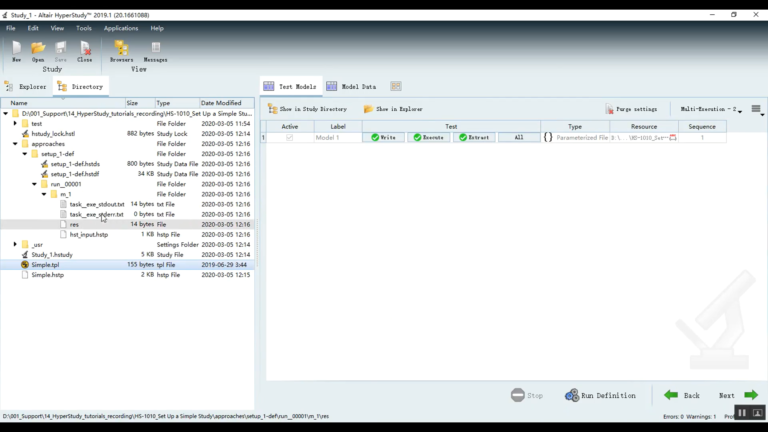This screenshot has width=768, height=432.
Task: Click the Save study icon
Action: tap(61, 51)
